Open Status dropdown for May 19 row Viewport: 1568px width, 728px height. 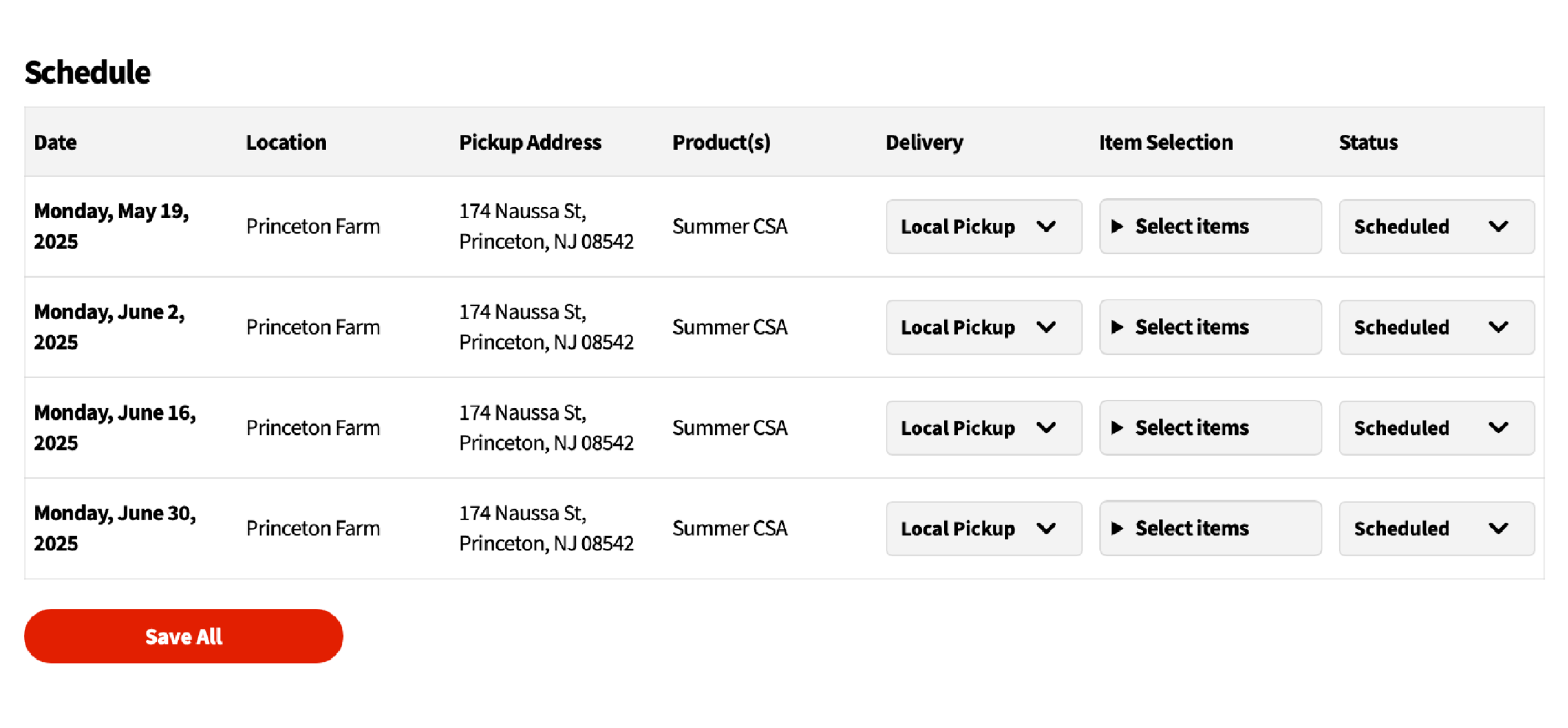click(1436, 227)
